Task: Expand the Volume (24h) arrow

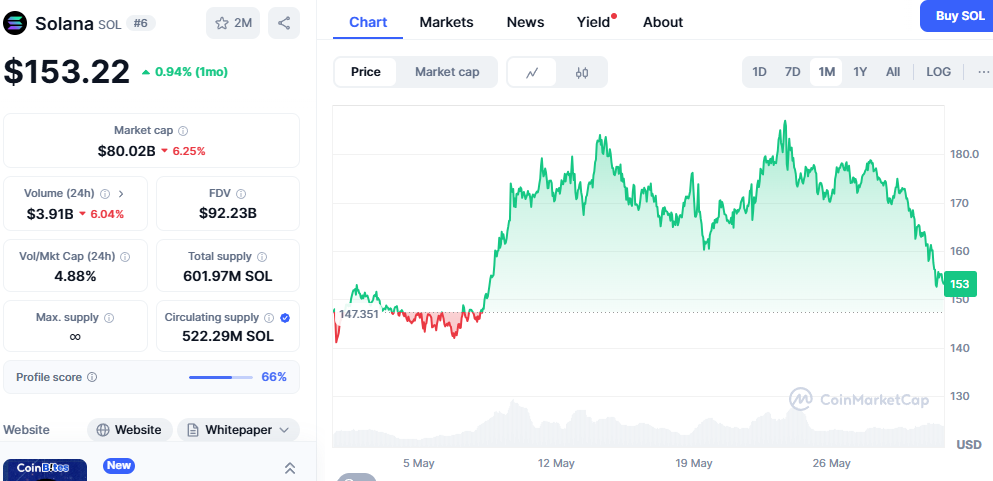Action: point(122,194)
